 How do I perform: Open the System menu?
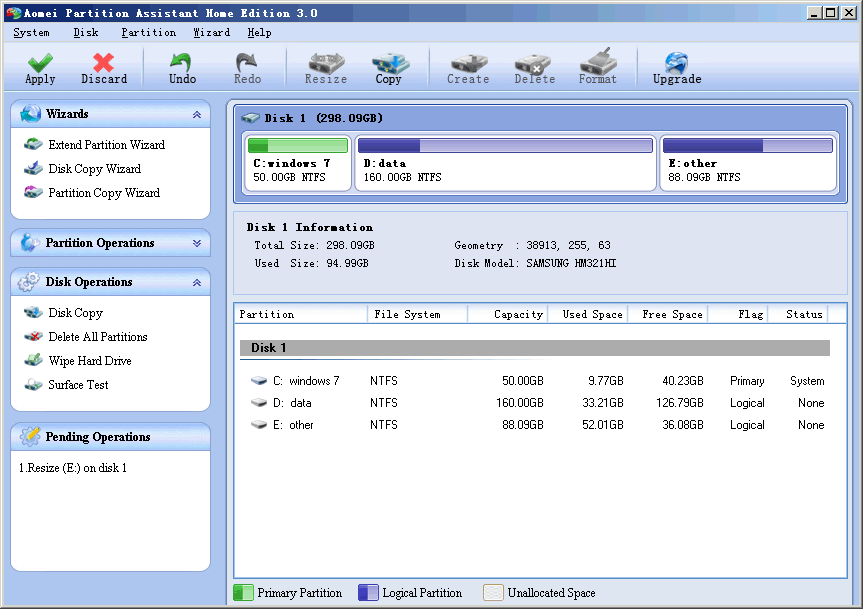(x=31, y=32)
